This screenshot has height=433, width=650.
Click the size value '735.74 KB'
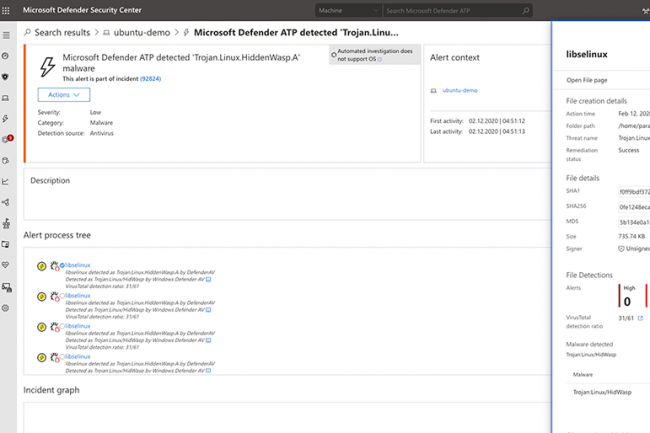pyautogui.click(x=632, y=236)
